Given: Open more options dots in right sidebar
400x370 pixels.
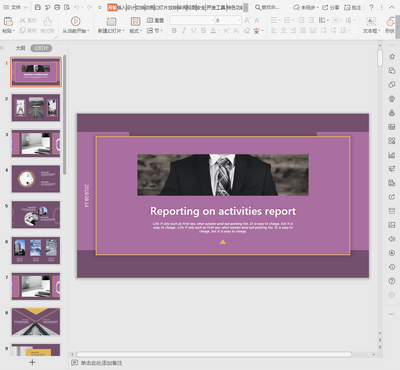Looking at the screenshot, I should point(392,314).
